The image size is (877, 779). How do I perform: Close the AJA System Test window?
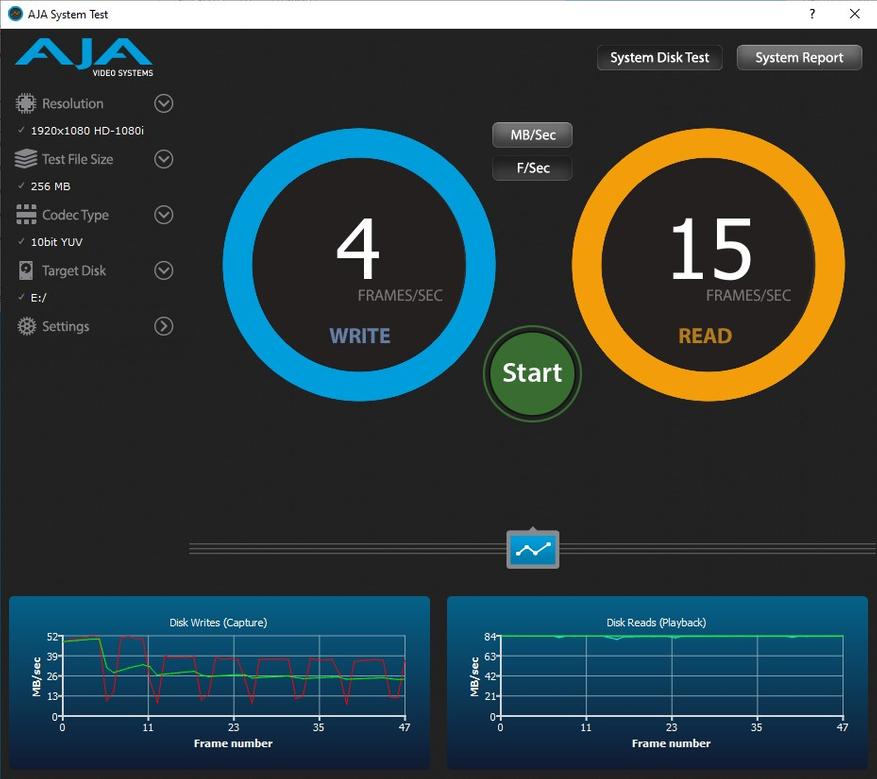point(855,14)
